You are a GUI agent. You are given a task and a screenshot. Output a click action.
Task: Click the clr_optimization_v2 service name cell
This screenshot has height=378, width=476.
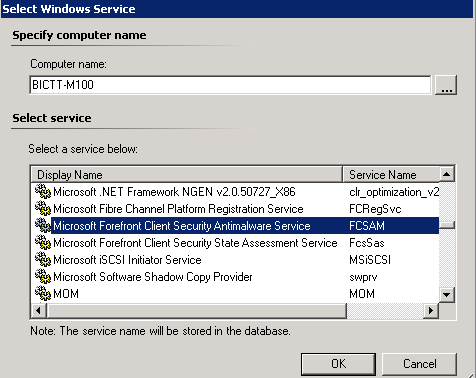click(394, 192)
